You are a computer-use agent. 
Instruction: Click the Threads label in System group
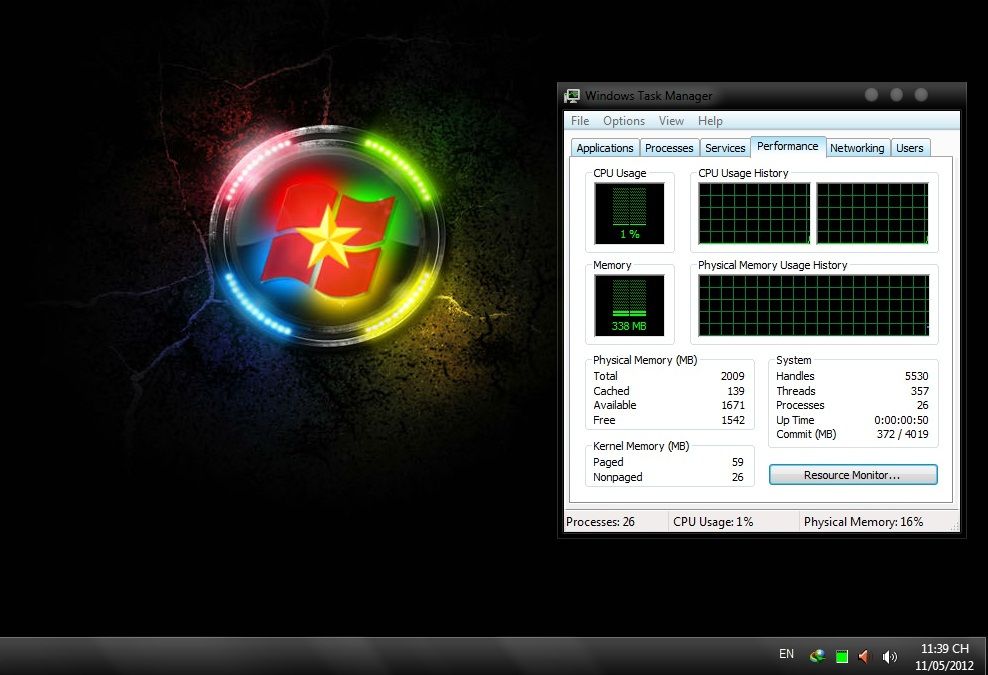[x=796, y=391]
